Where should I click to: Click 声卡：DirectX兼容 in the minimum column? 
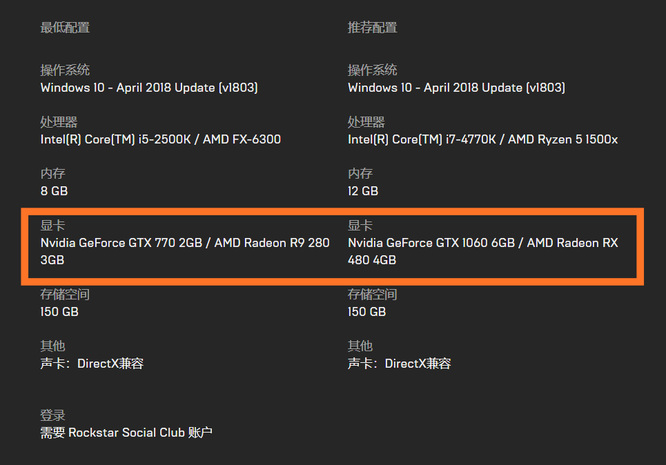[92, 363]
